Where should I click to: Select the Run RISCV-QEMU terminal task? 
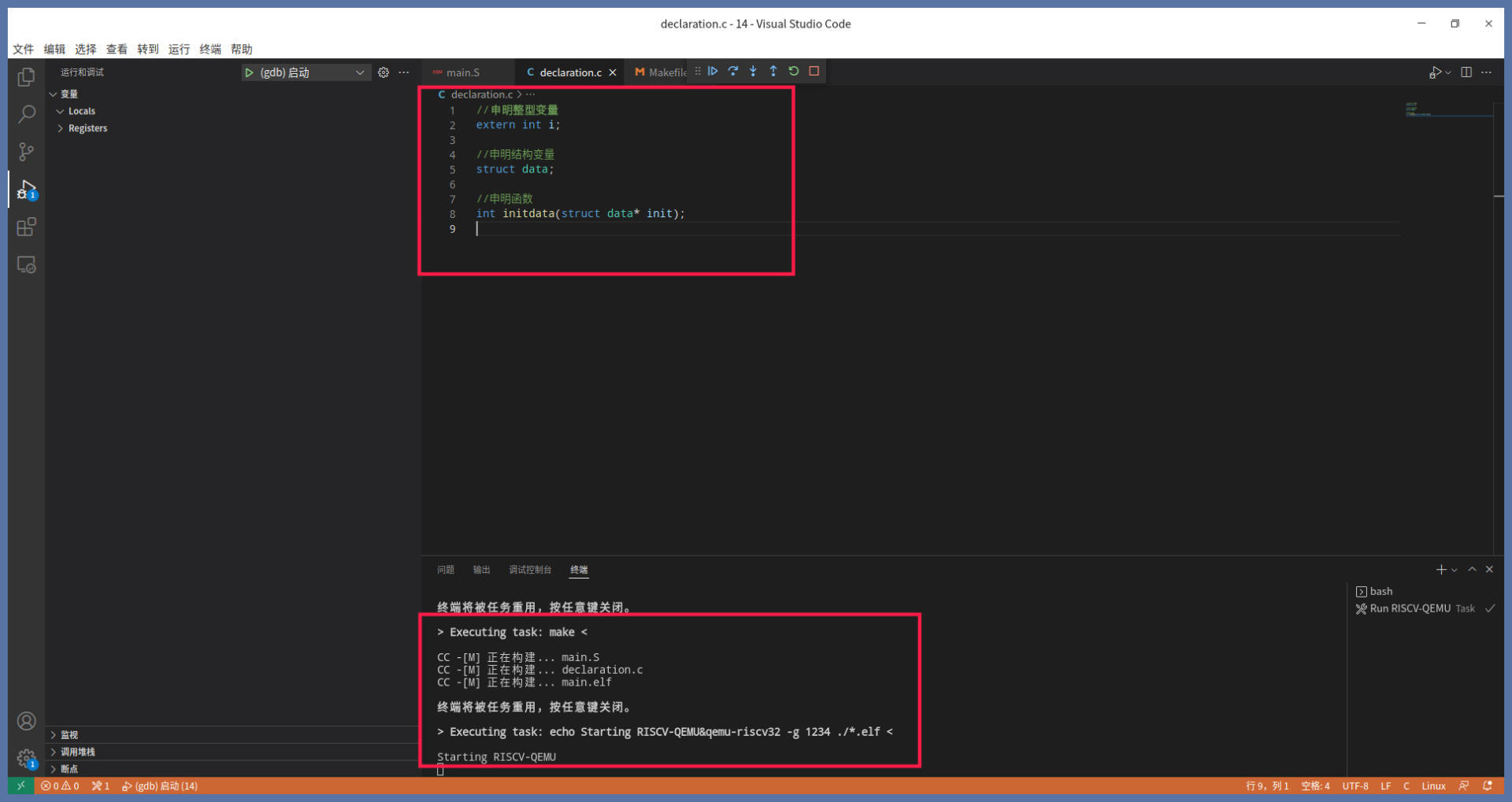1410,608
